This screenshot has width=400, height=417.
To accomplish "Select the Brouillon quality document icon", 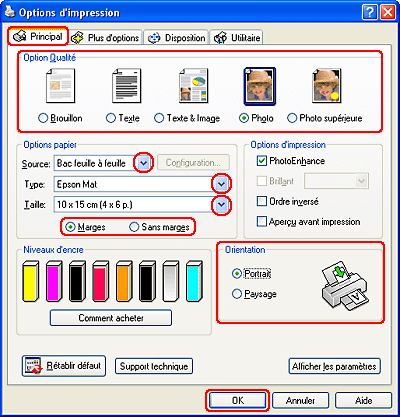I will (60, 86).
